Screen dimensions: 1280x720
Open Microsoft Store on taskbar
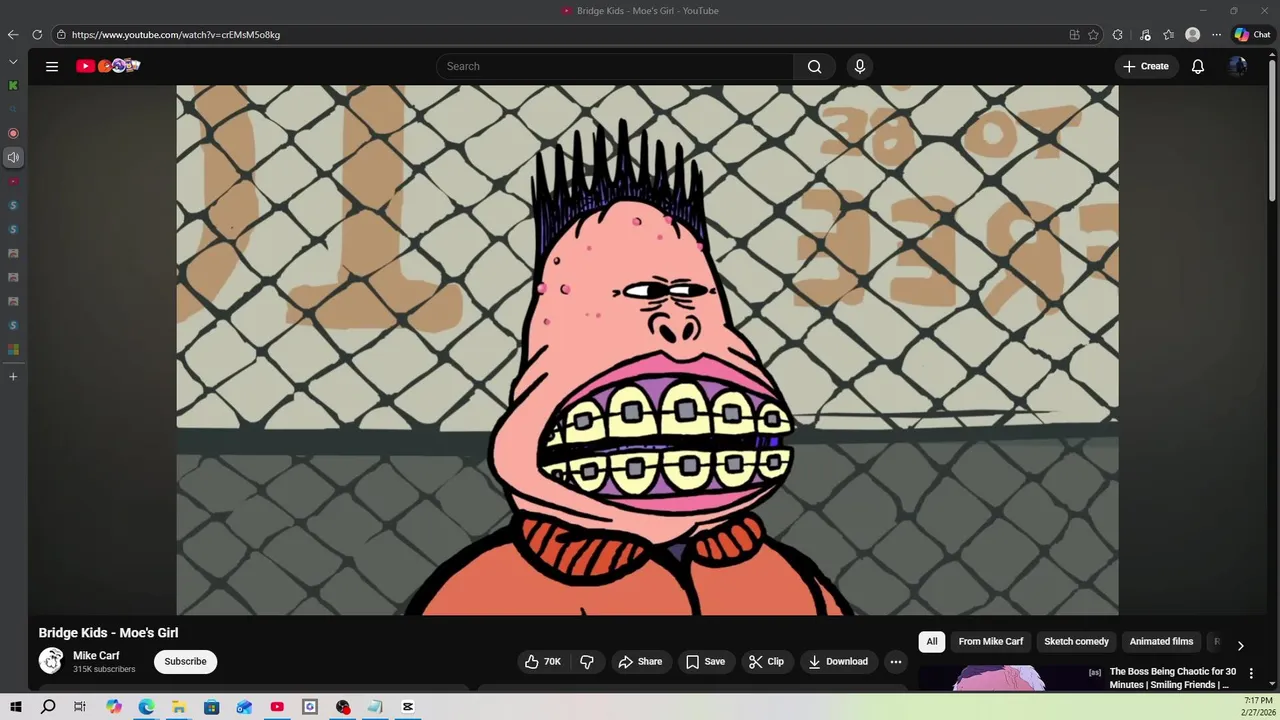(x=211, y=707)
